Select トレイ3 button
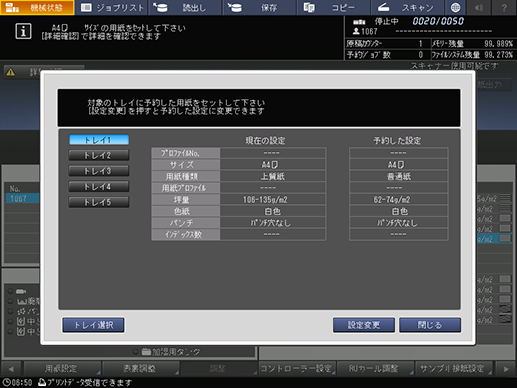Image resolution: width=517 pixels, height=388 pixels. [x=99, y=171]
